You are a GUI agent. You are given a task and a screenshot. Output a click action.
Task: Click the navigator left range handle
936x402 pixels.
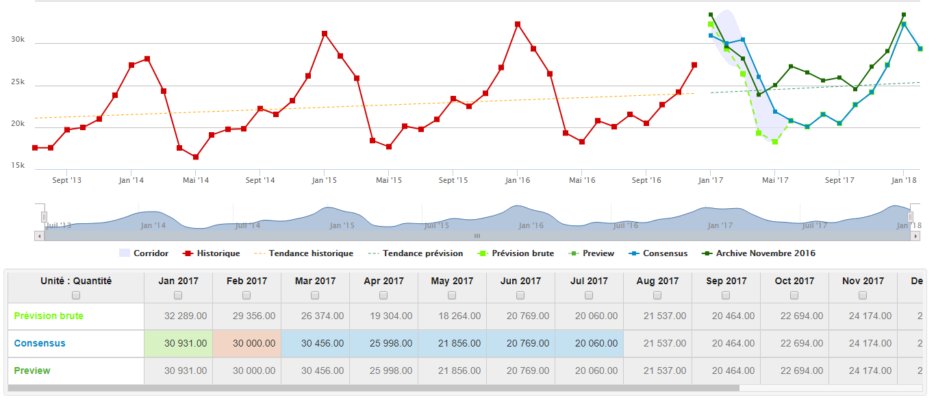44,217
